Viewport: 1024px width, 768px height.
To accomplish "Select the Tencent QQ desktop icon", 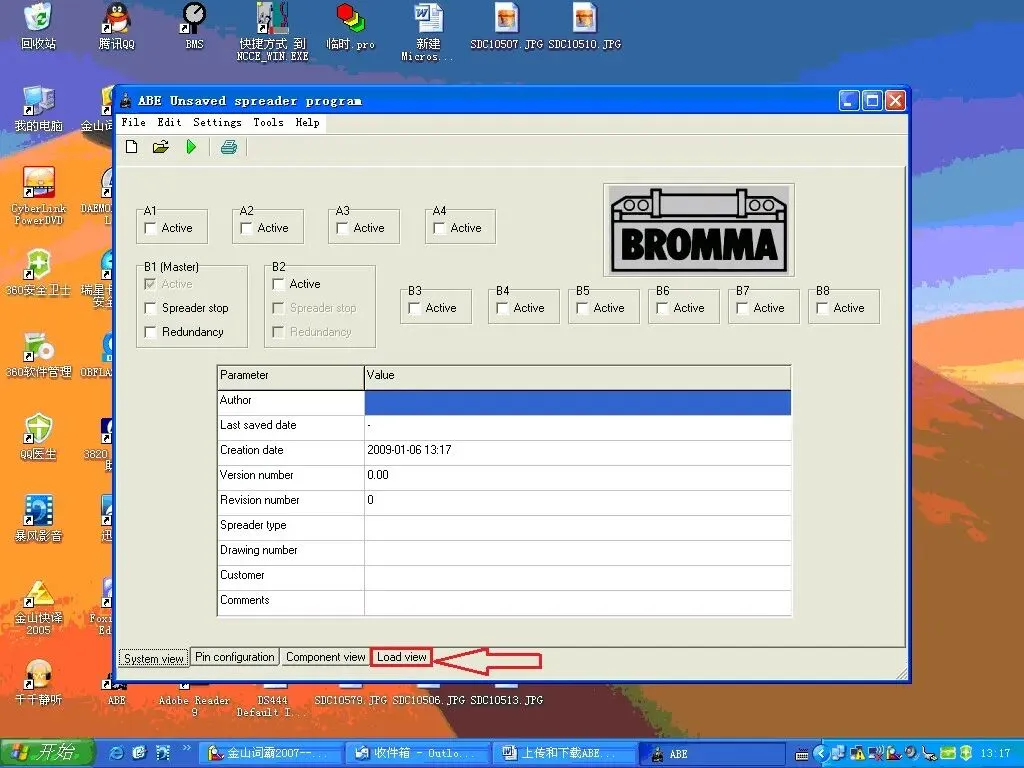I will pyautogui.click(x=116, y=26).
